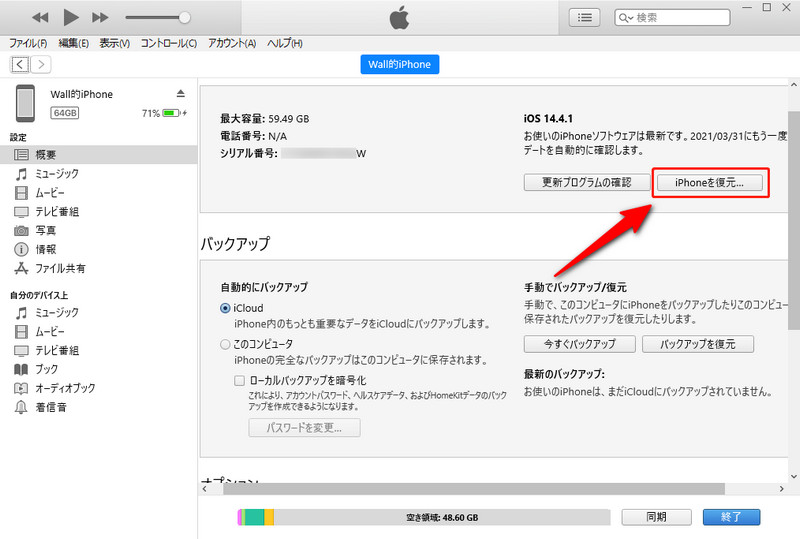
Task: Click the horizontal scrollbar thumb
Action: click(x=474, y=489)
